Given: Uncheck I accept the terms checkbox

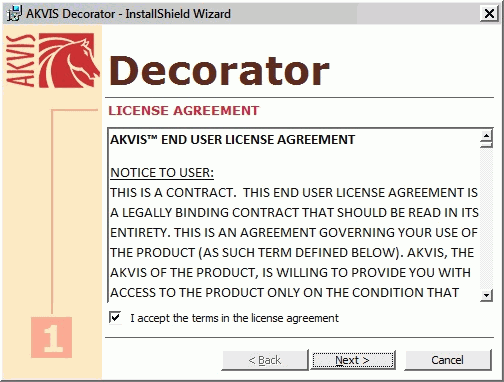Looking at the screenshot, I should tap(115, 317).
